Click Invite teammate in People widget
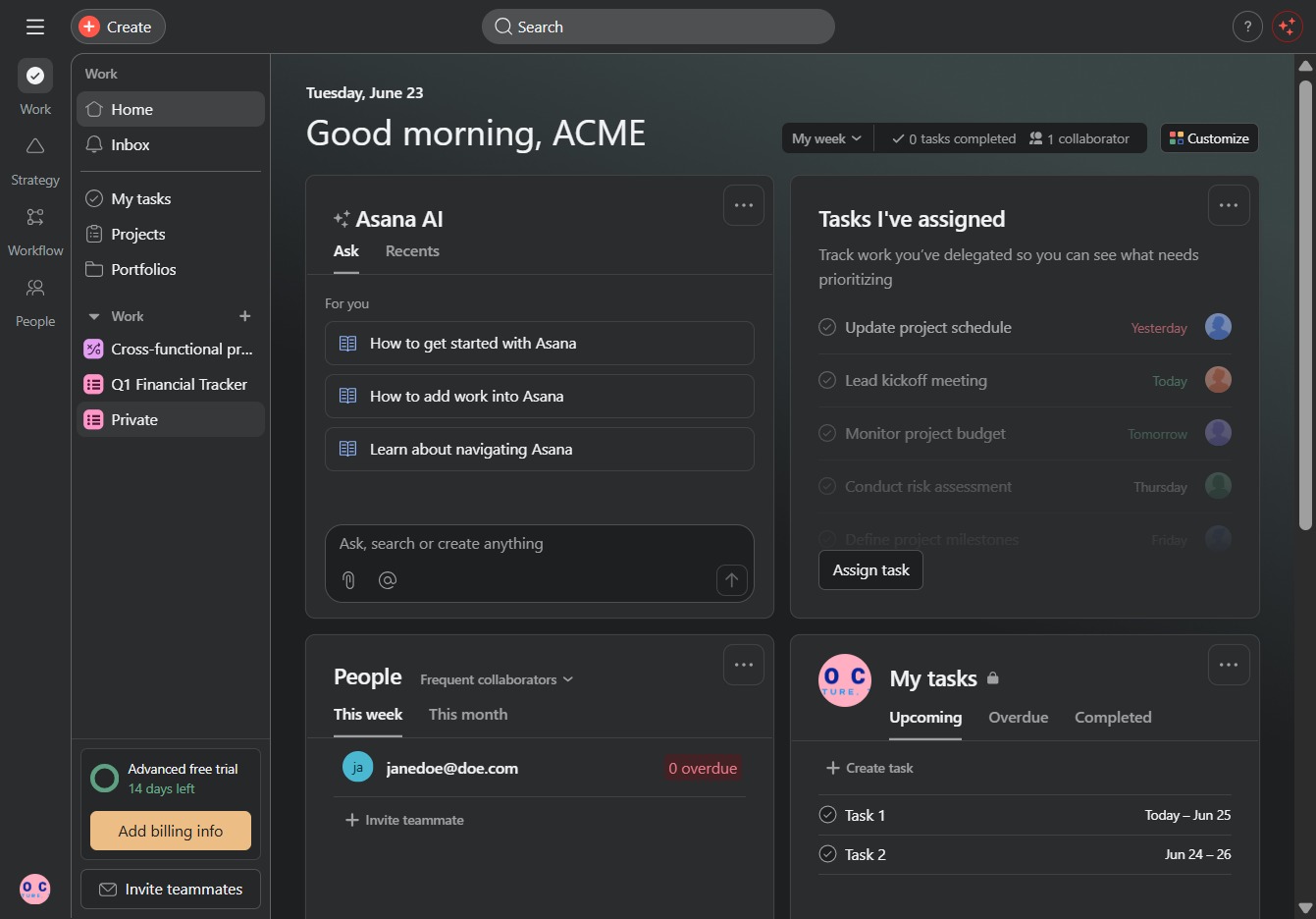The width and height of the screenshot is (1316, 919). pos(404,820)
